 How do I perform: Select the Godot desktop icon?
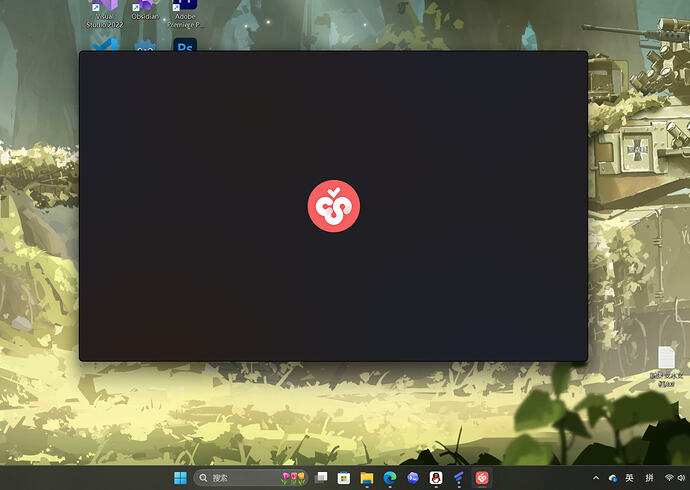[x=145, y=46]
